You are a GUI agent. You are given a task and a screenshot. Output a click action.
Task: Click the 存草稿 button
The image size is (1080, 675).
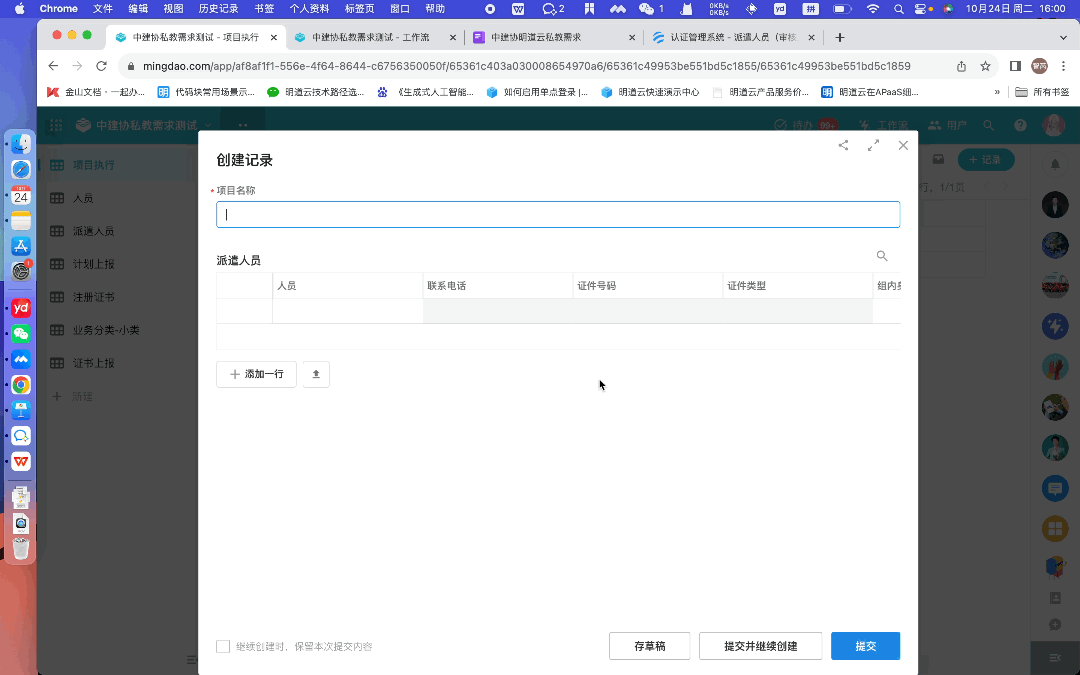pos(650,646)
